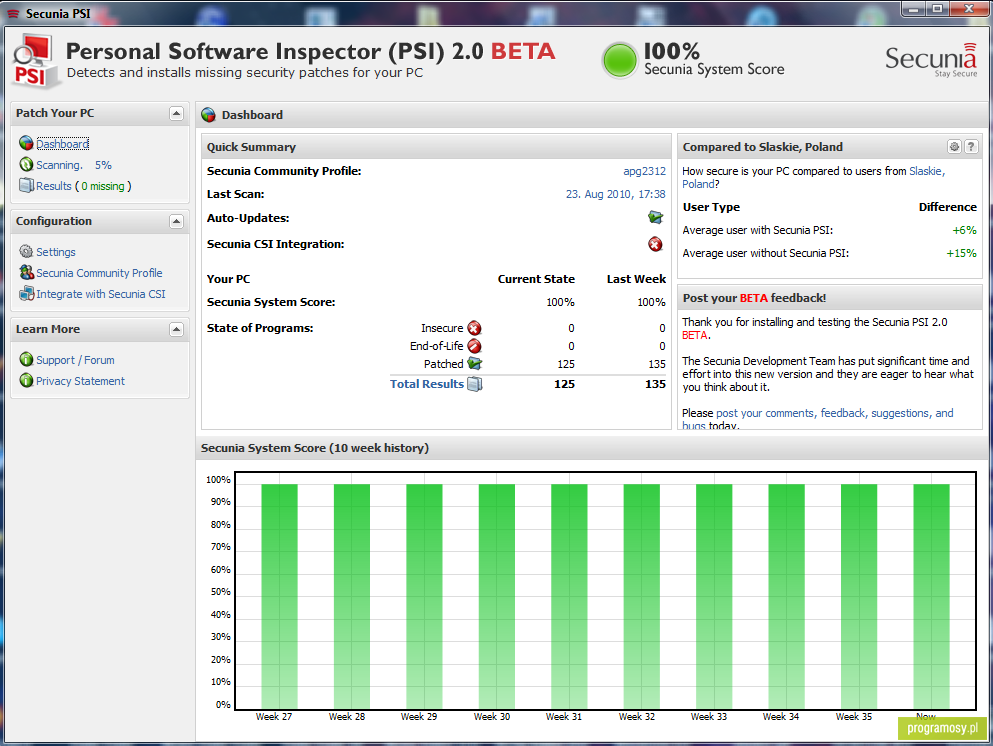Viewport: 993px width, 746px height.
Task: Open Support / Forum link
Action: coord(75,360)
